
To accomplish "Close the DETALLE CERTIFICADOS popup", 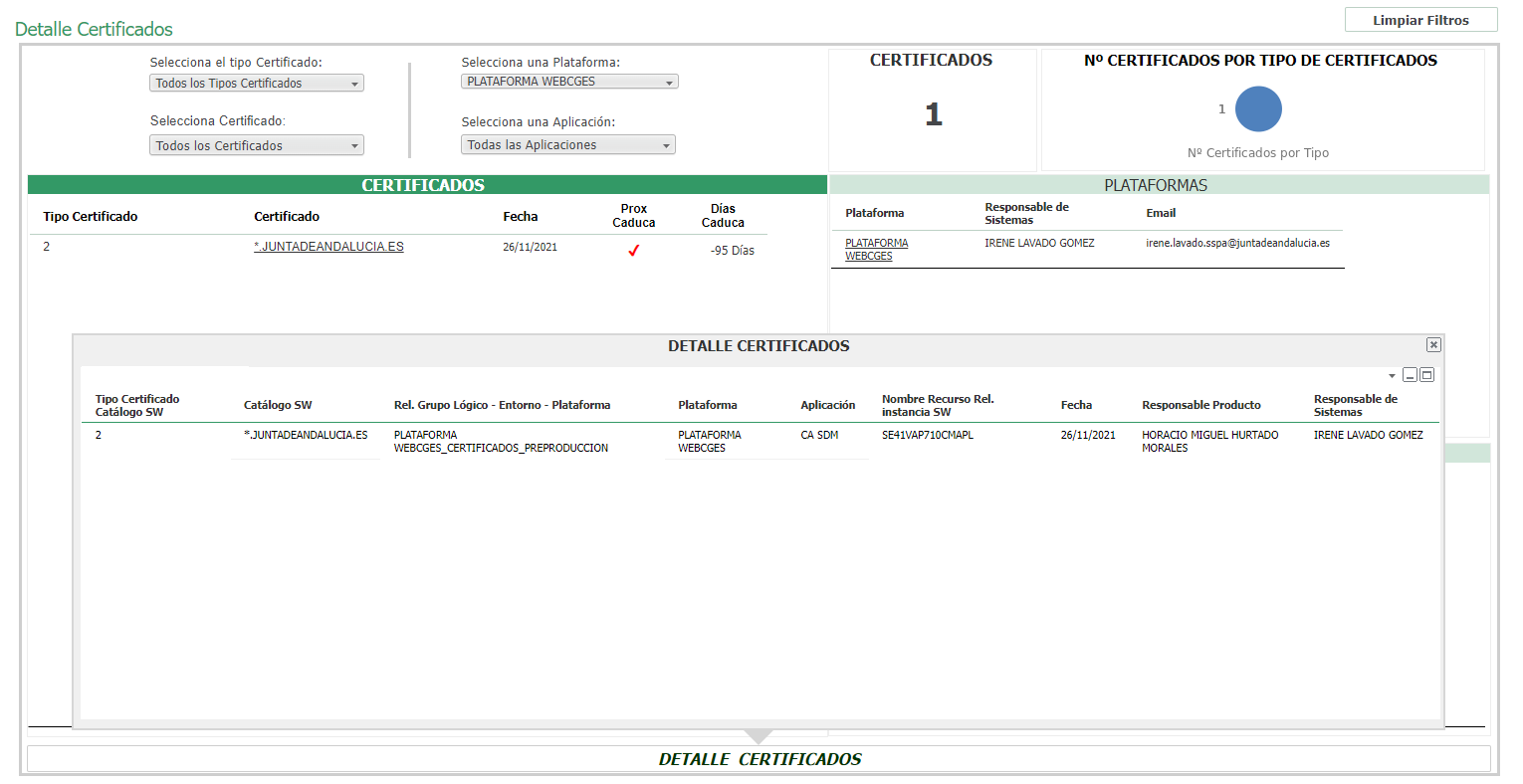I will coord(1433,345).
